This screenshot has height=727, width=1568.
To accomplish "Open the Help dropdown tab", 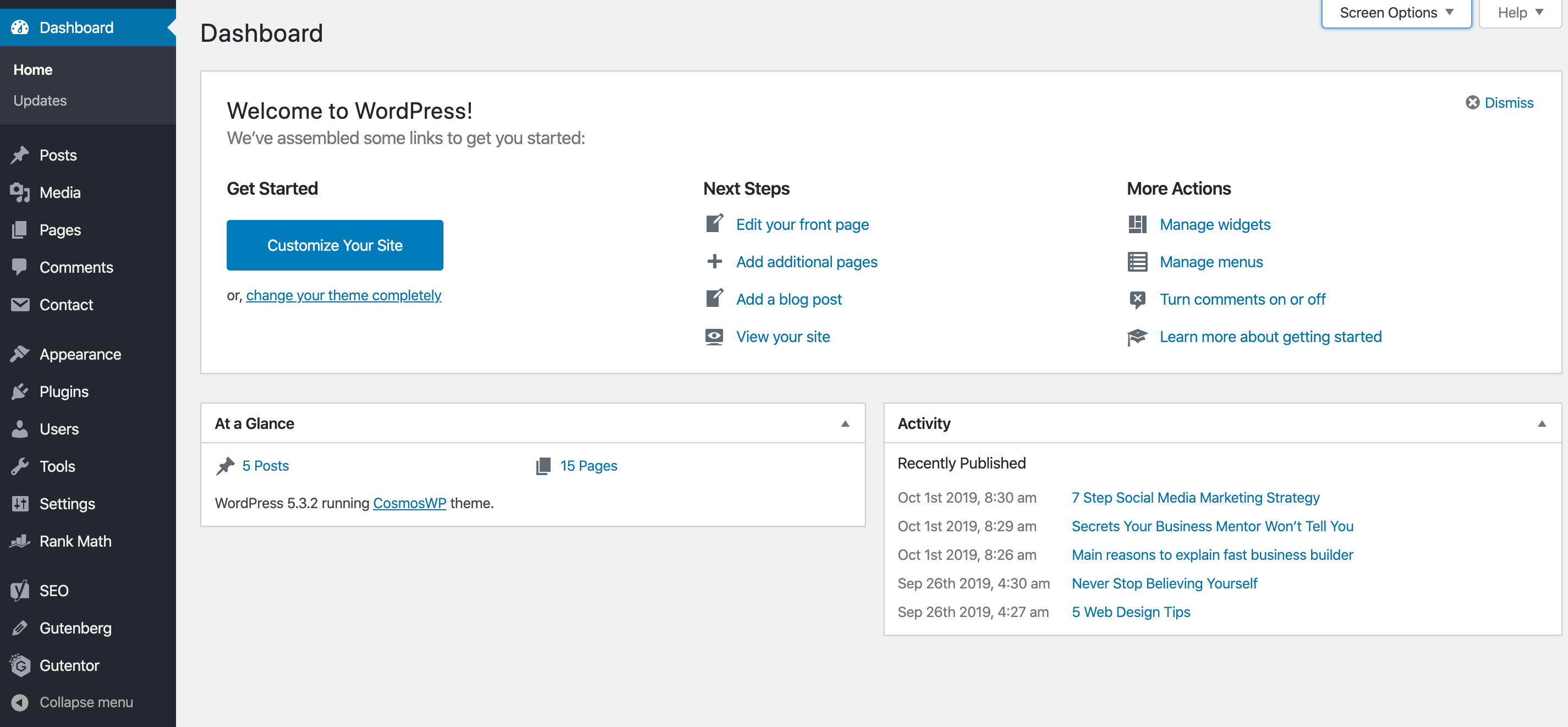I will [x=1520, y=13].
